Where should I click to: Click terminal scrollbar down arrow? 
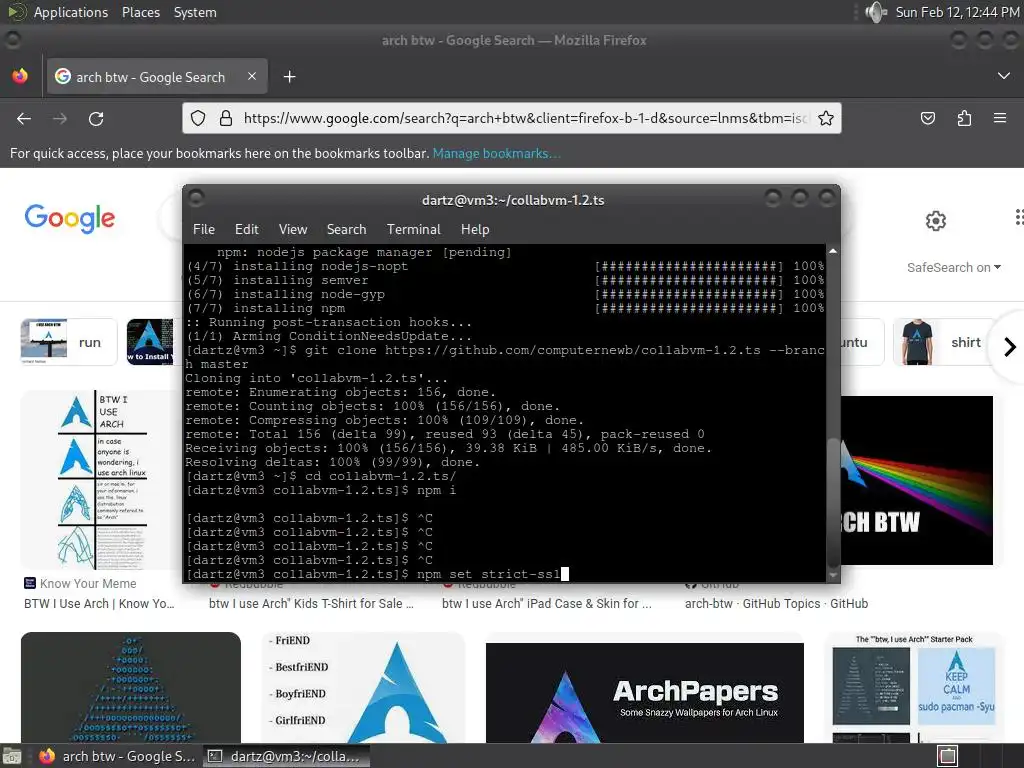point(833,575)
